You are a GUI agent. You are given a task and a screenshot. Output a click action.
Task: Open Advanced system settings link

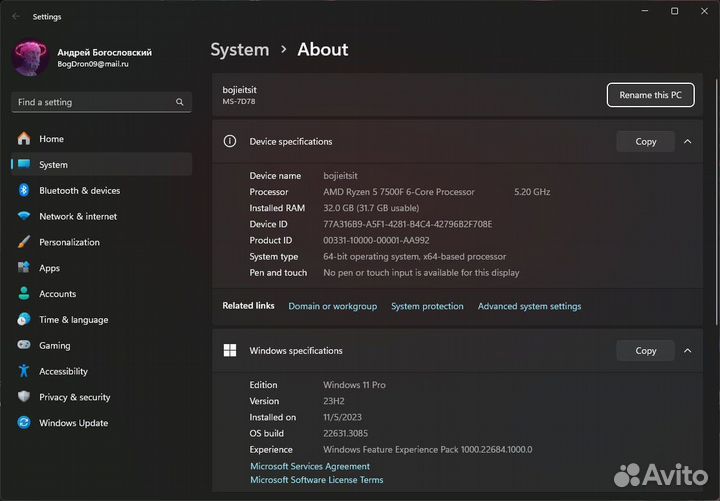(529, 306)
